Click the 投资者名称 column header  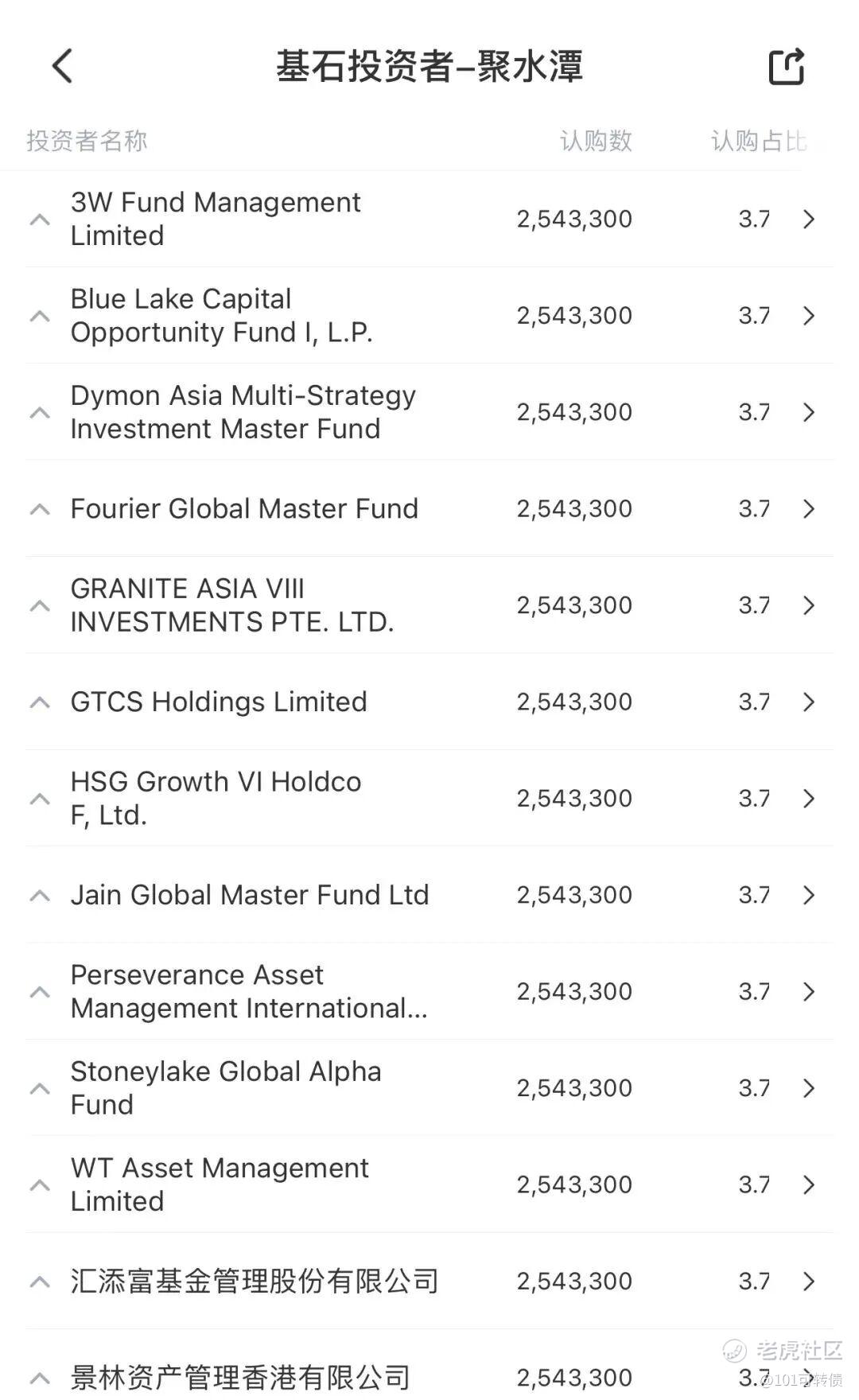click(87, 141)
